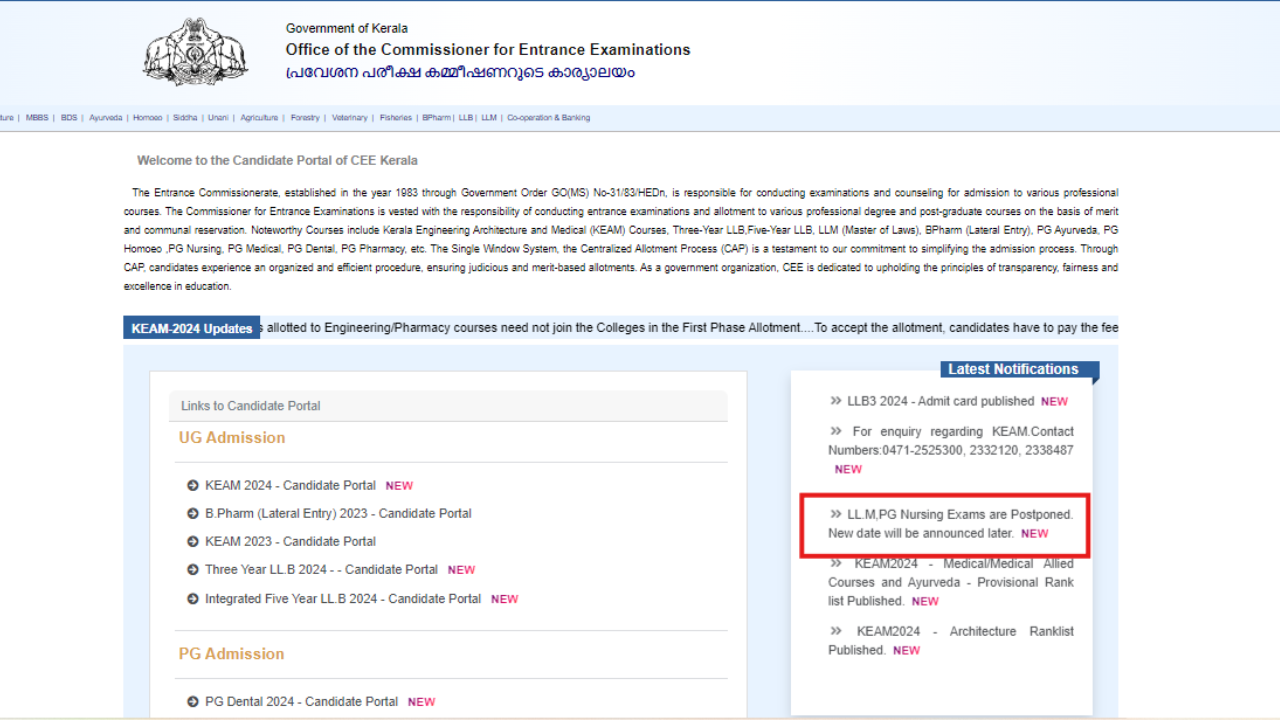
Task: Click the 'Government of Kerala' header text
Action: click(x=347, y=28)
